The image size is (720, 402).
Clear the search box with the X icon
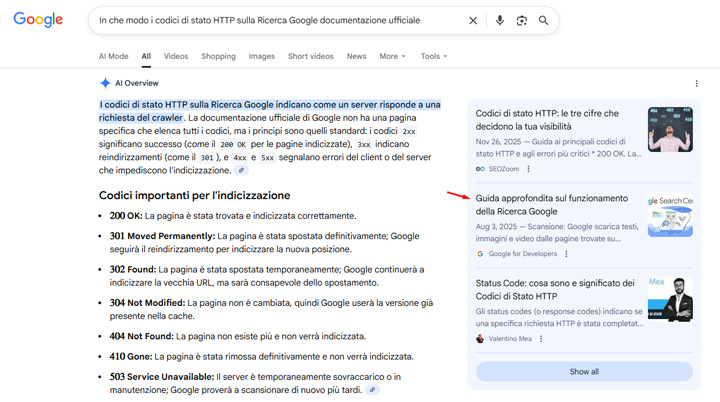pyautogui.click(x=473, y=20)
